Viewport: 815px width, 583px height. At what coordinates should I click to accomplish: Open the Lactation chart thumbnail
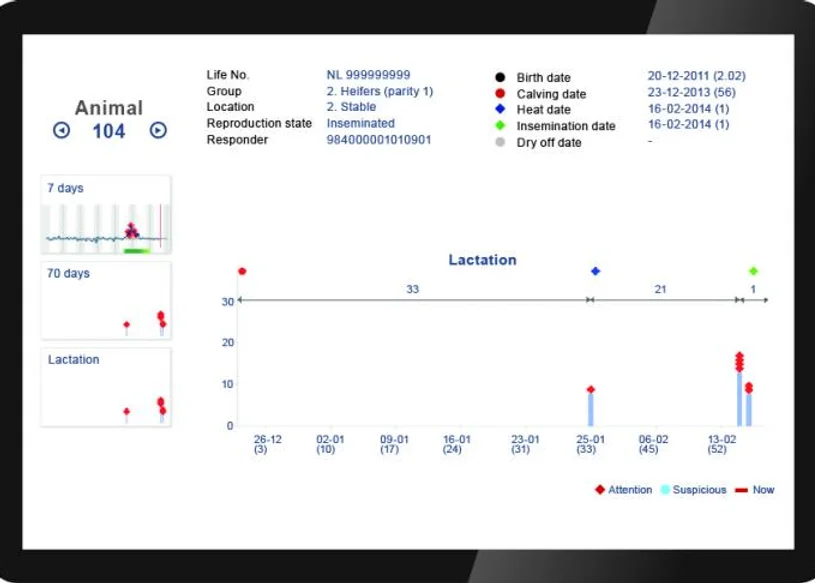tap(106, 387)
